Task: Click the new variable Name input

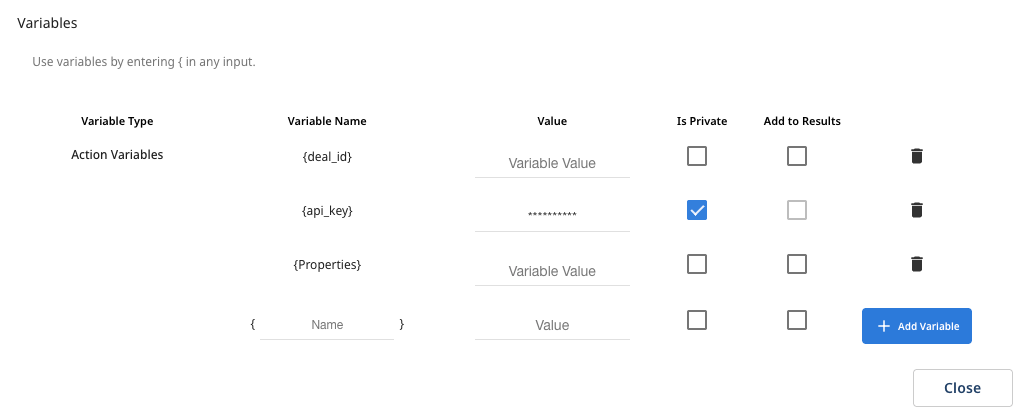Action: pyautogui.click(x=327, y=325)
